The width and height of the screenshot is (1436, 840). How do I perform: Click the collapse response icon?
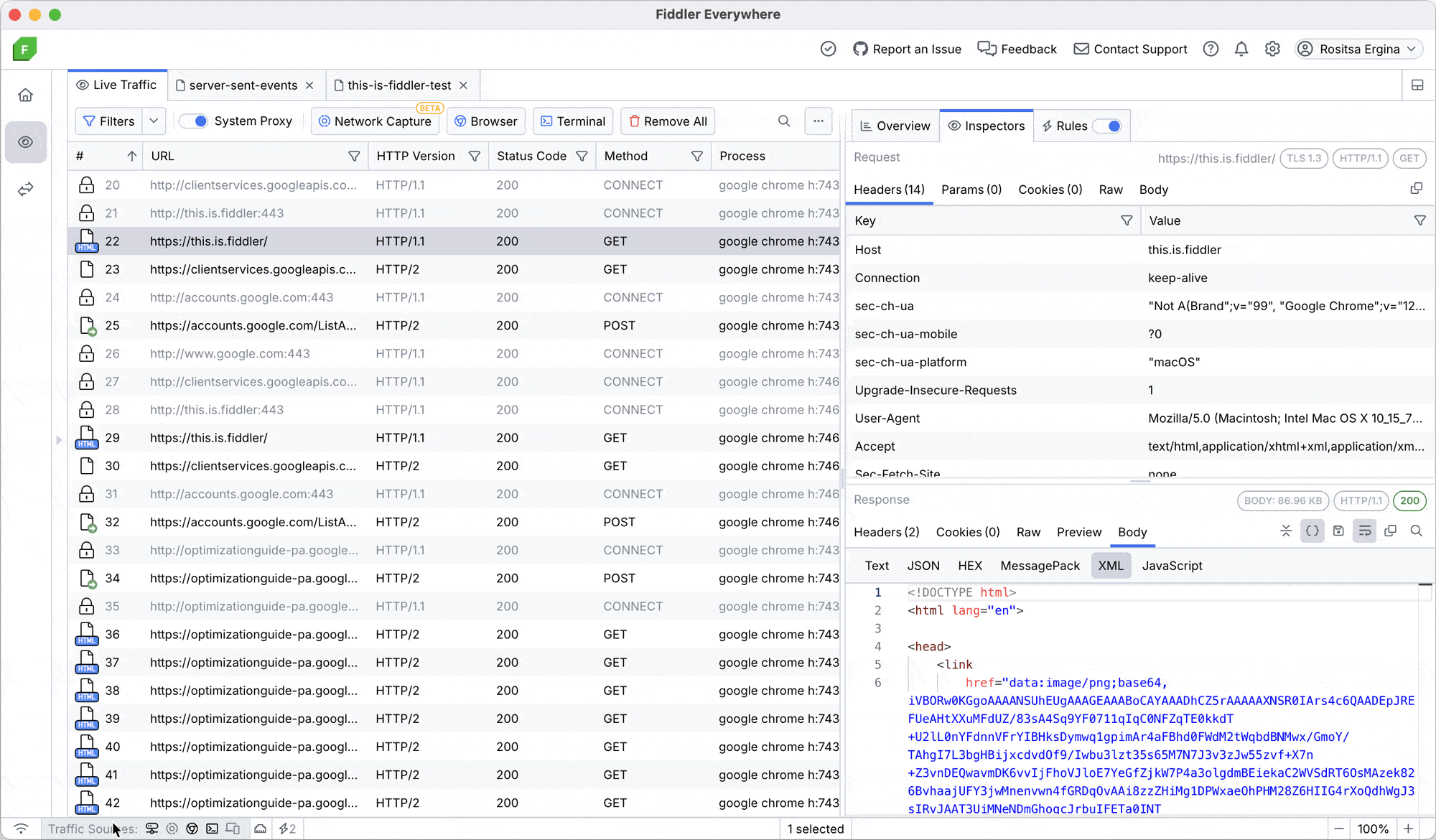pos(1286,531)
